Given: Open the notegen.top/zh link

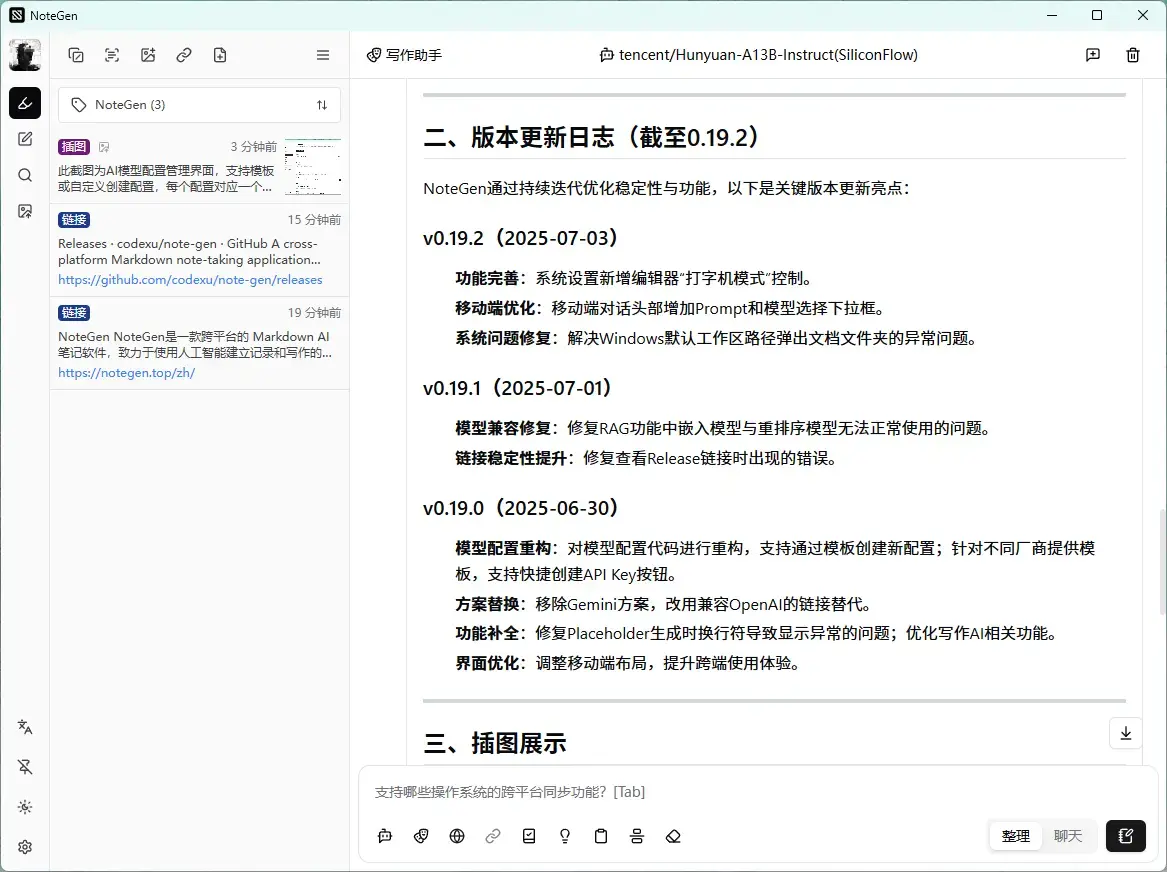Looking at the screenshot, I should pos(126,373).
